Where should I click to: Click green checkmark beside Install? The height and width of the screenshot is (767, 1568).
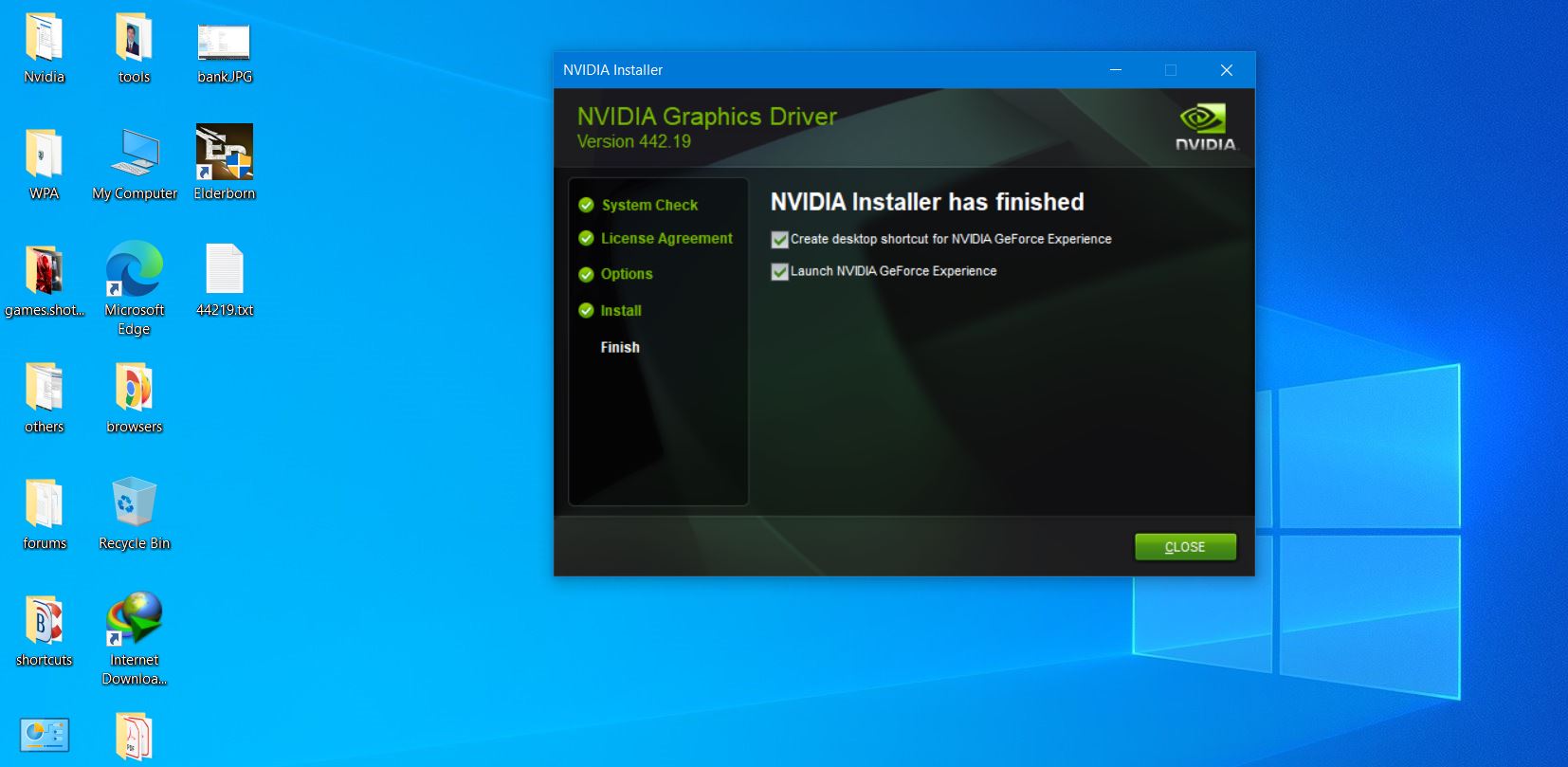coord(586,310)
